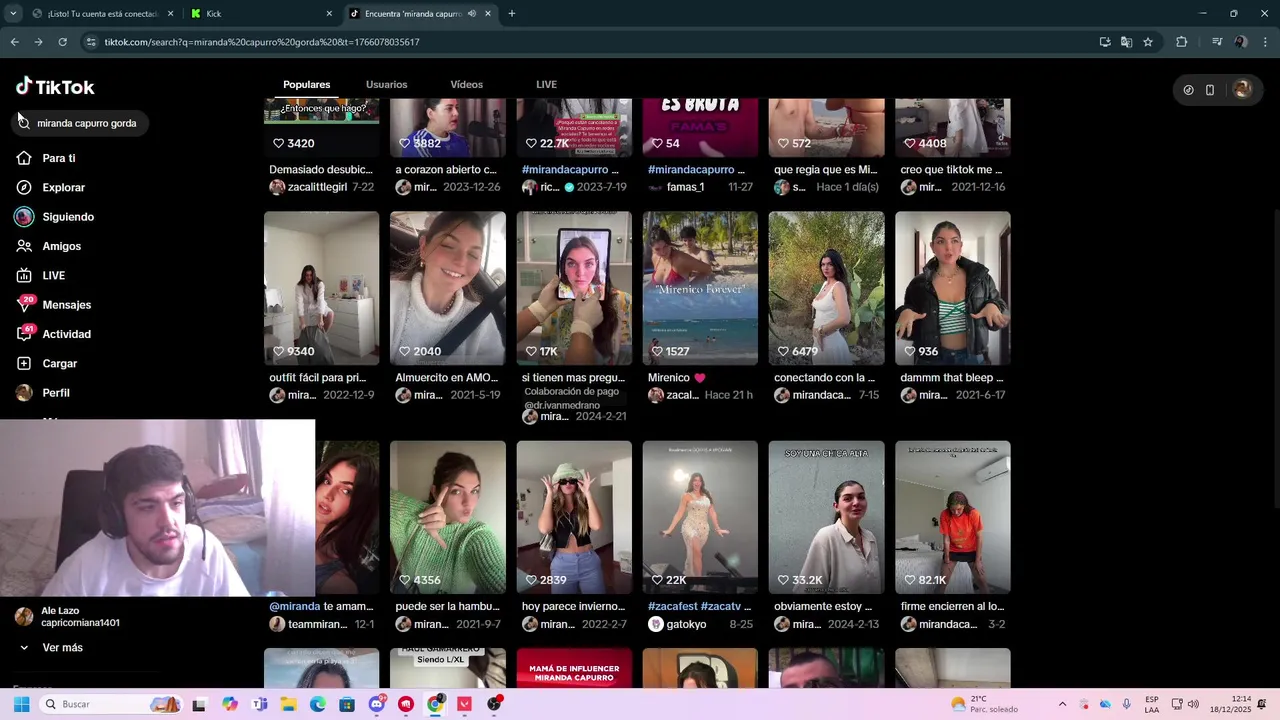Click the Windows taskbar Buscar search box

pos(110,704)
